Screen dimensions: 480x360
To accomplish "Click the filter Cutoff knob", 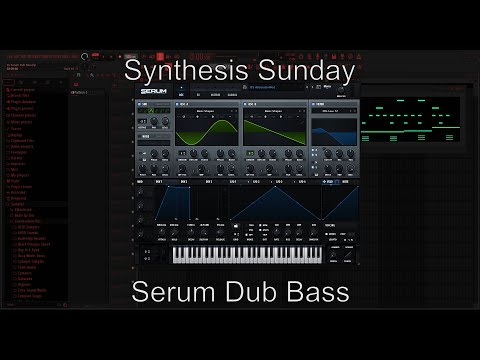I will click(328, 154).
